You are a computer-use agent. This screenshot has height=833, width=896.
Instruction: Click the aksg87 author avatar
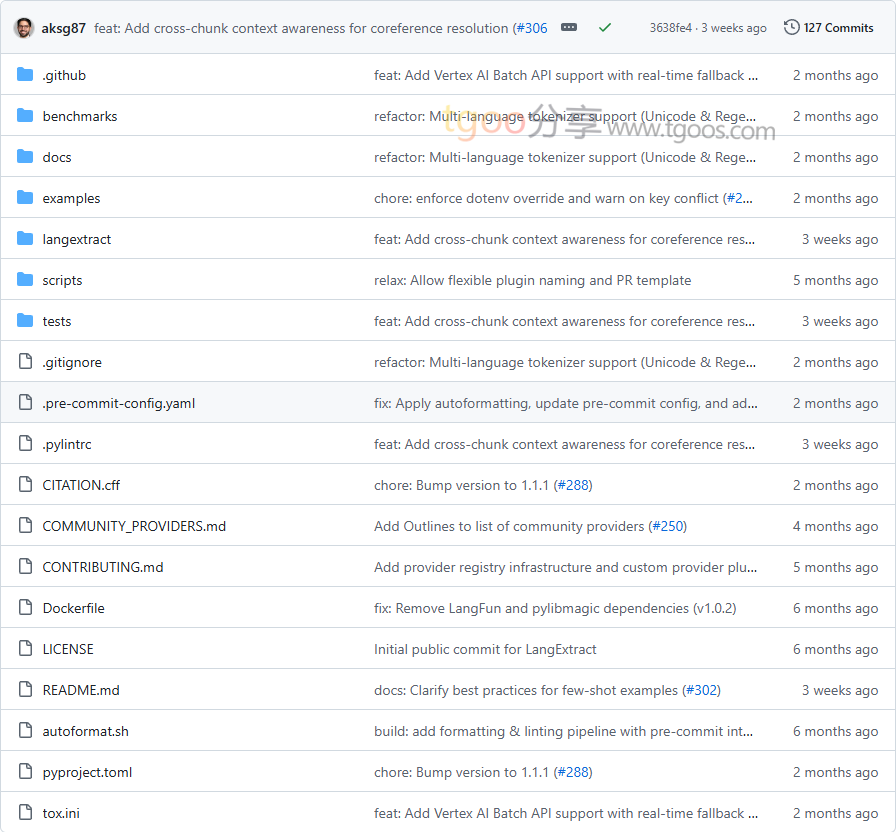tap(24, 28)
